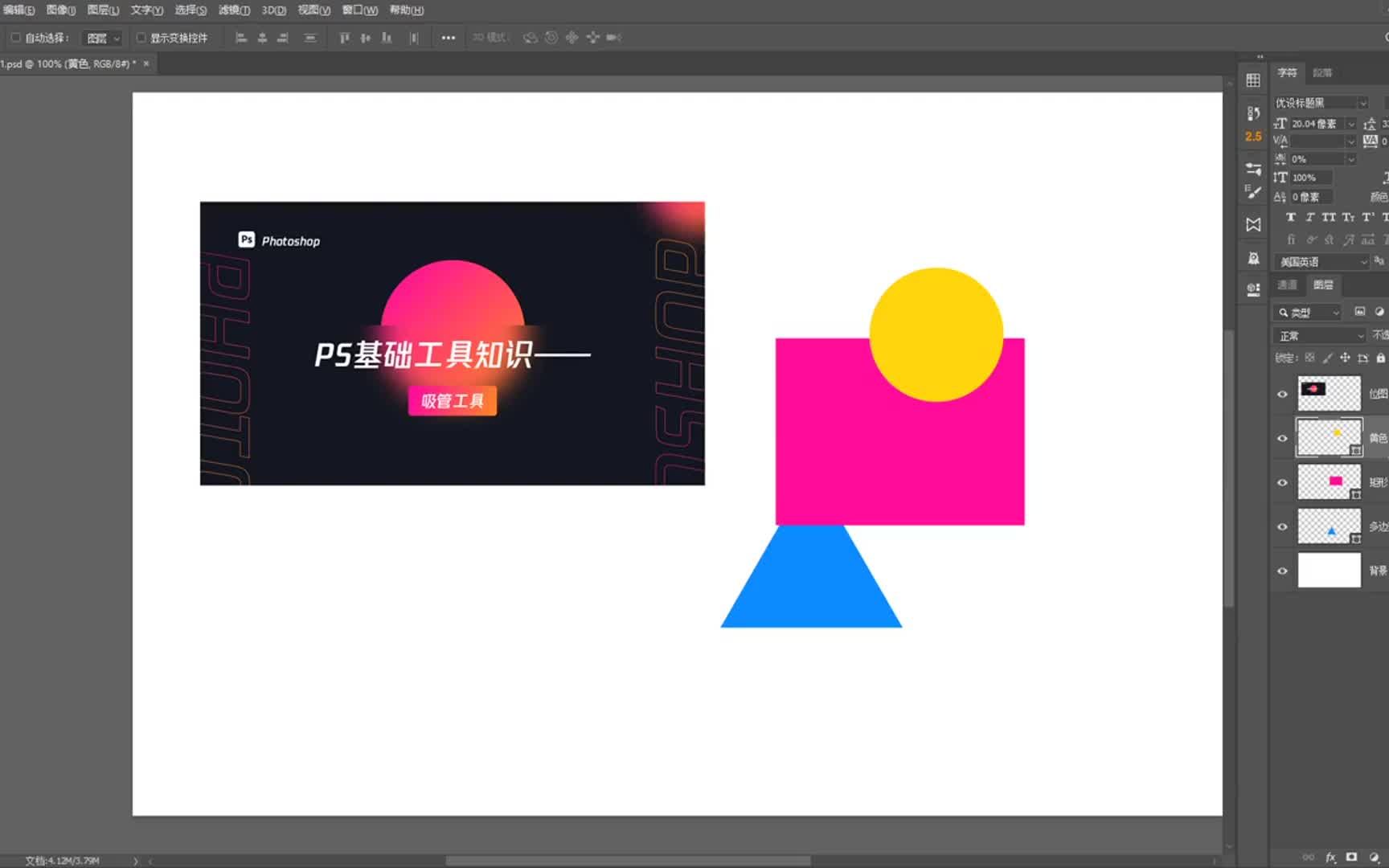Open the 美国英语 language dropdown
Image resolution: width=1389 pixels, height=868 pixels.
[x=1321, y=262]
